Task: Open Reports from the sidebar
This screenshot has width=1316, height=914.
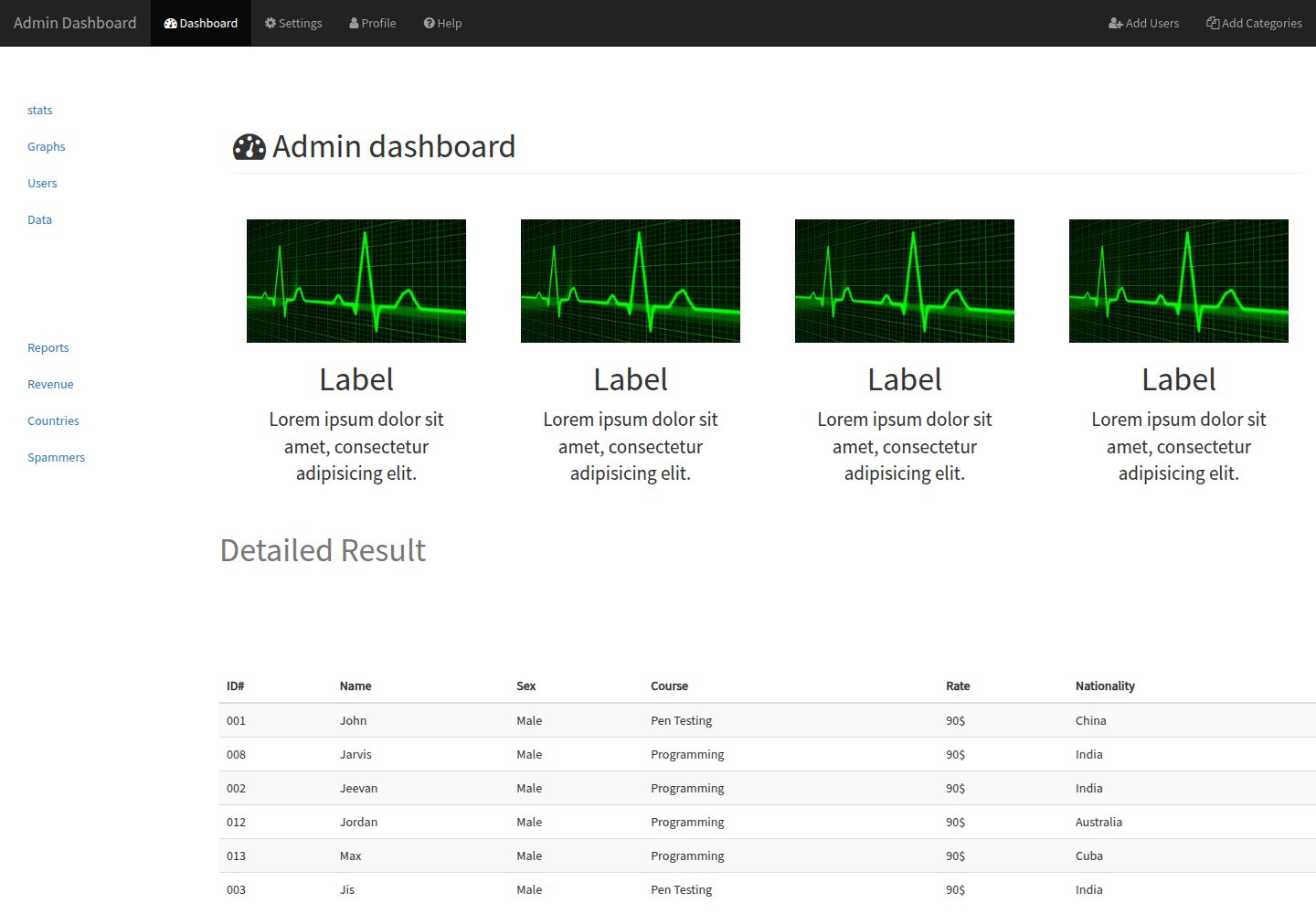Action: [x=48, y=347]
